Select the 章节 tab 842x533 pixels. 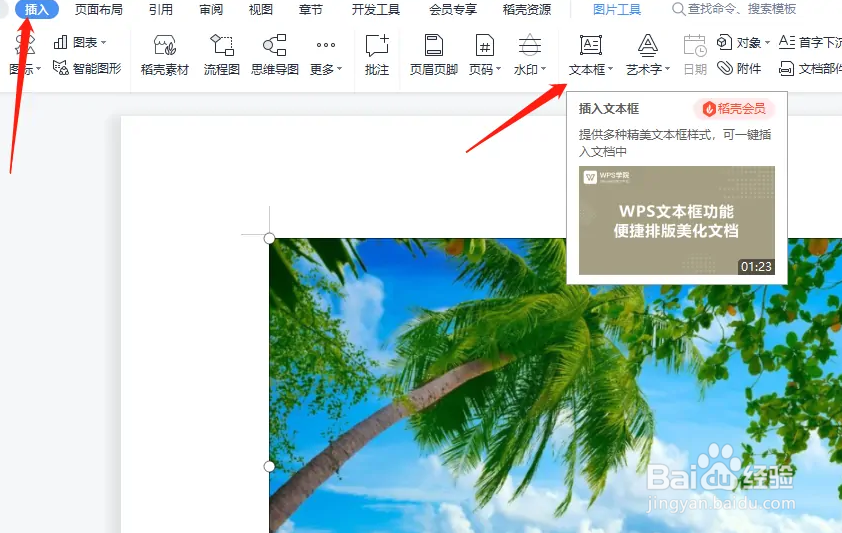310,10
